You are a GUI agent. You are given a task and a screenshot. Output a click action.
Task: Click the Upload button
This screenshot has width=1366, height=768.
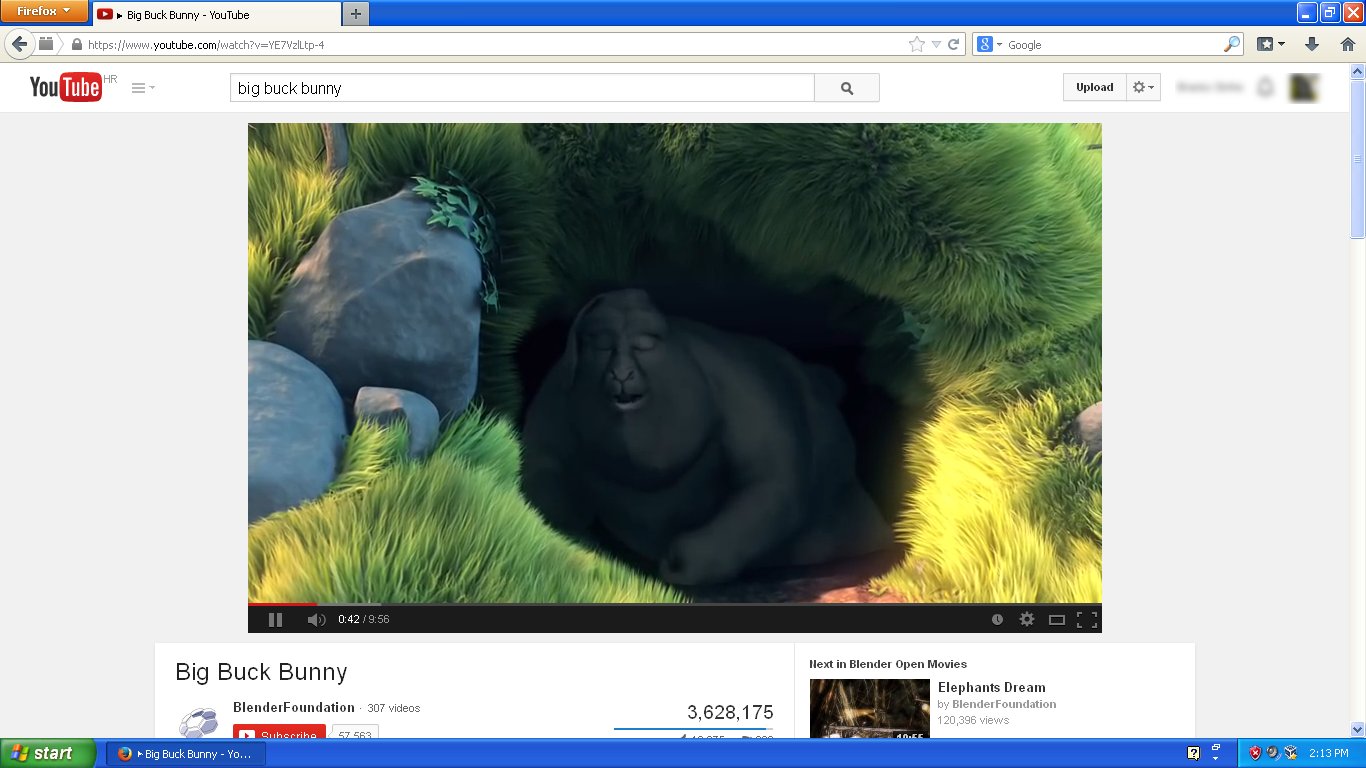(1094, 88)
